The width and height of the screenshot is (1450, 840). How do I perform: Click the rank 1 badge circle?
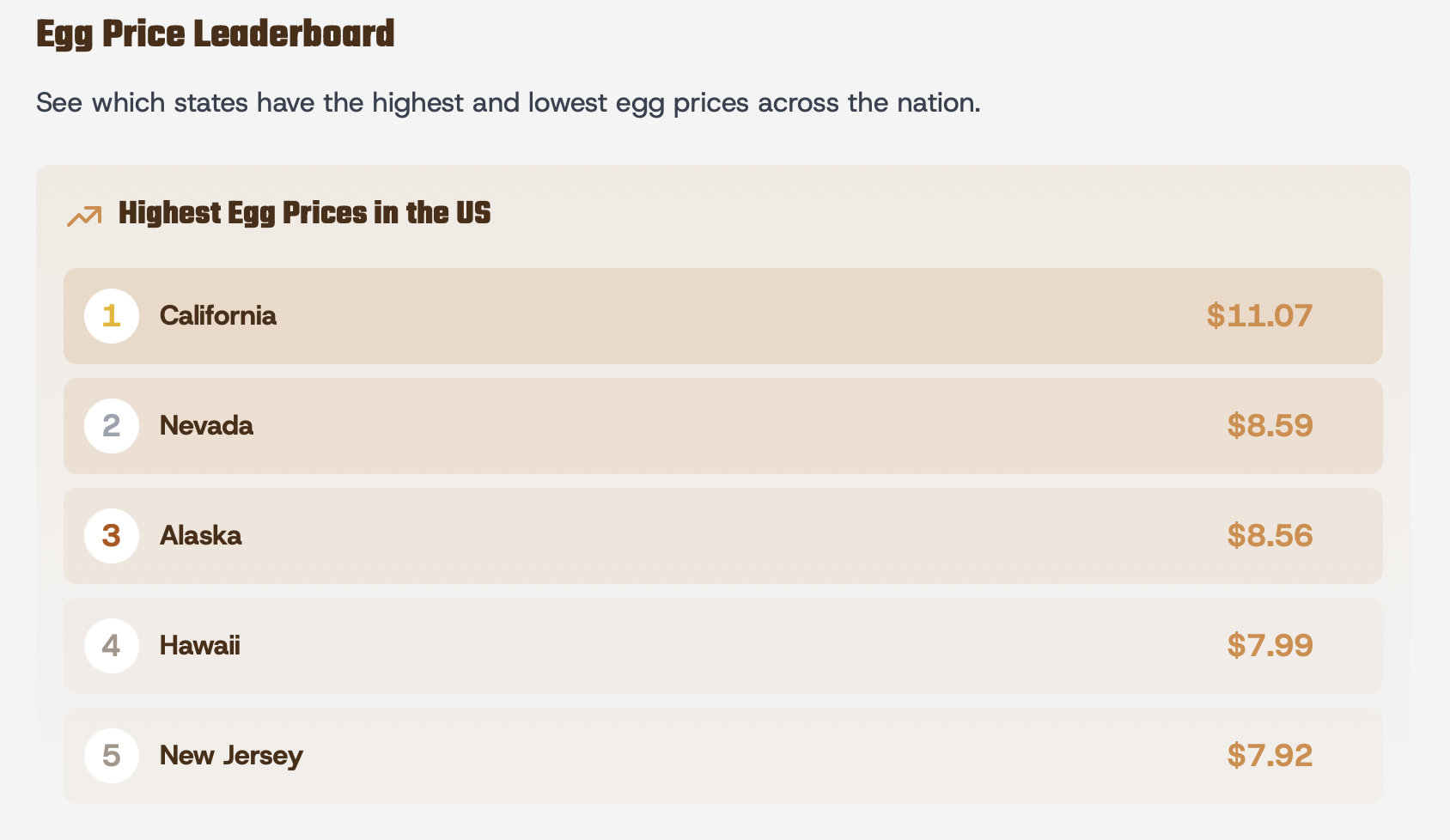[112, 316]
